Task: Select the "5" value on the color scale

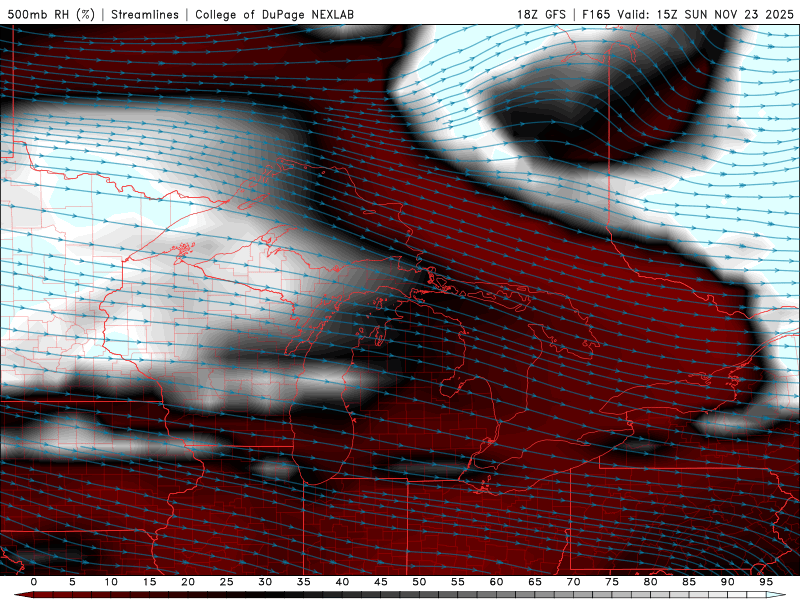Action: click(72, 582)
